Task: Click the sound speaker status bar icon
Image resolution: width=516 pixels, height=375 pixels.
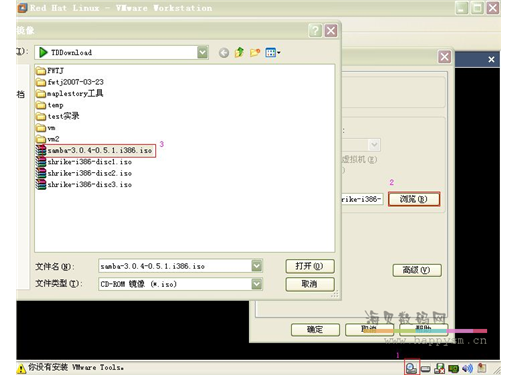Action: click(467, 368)
